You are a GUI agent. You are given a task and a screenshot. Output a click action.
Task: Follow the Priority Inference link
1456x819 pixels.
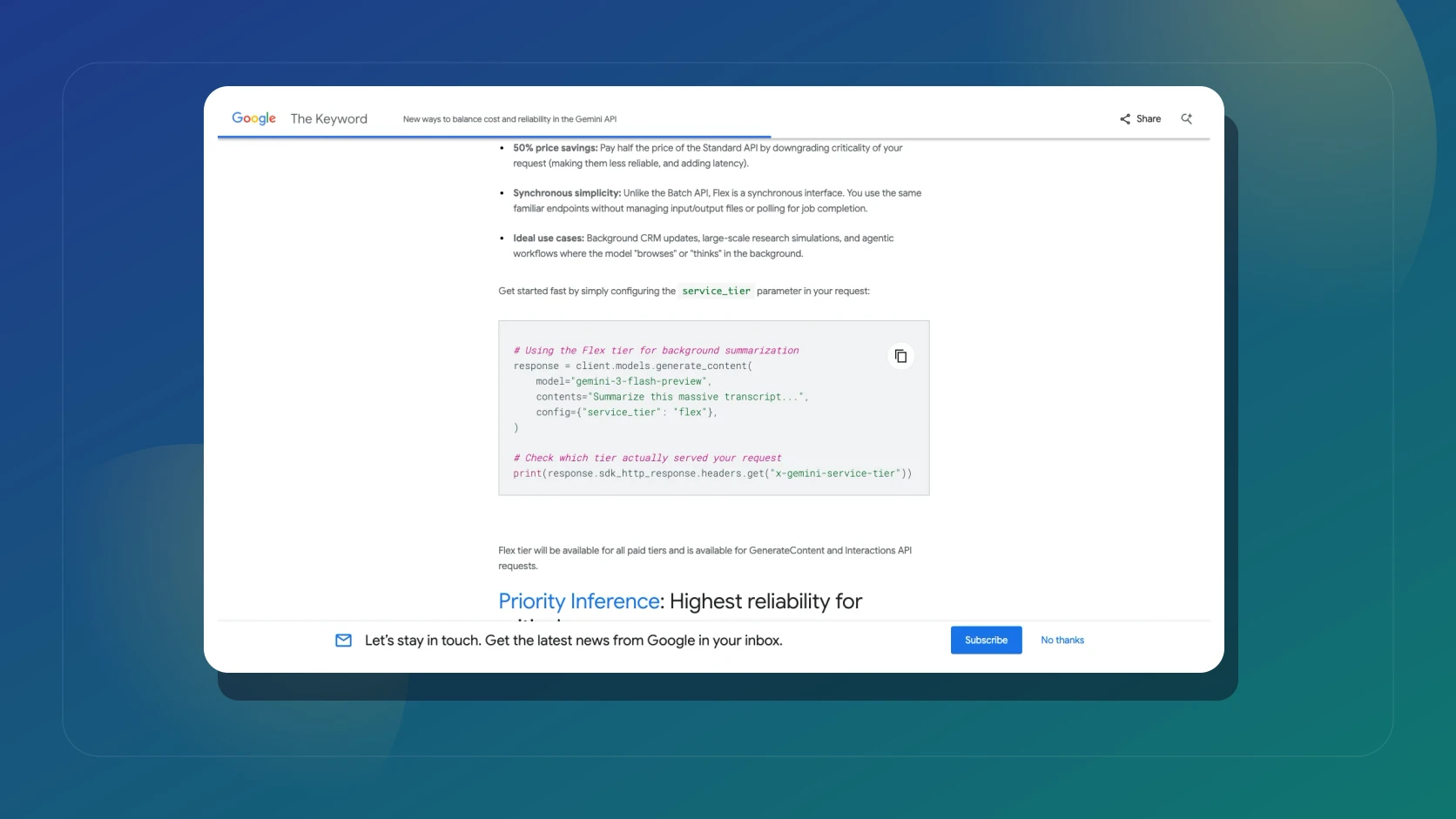tap(579, 601)
